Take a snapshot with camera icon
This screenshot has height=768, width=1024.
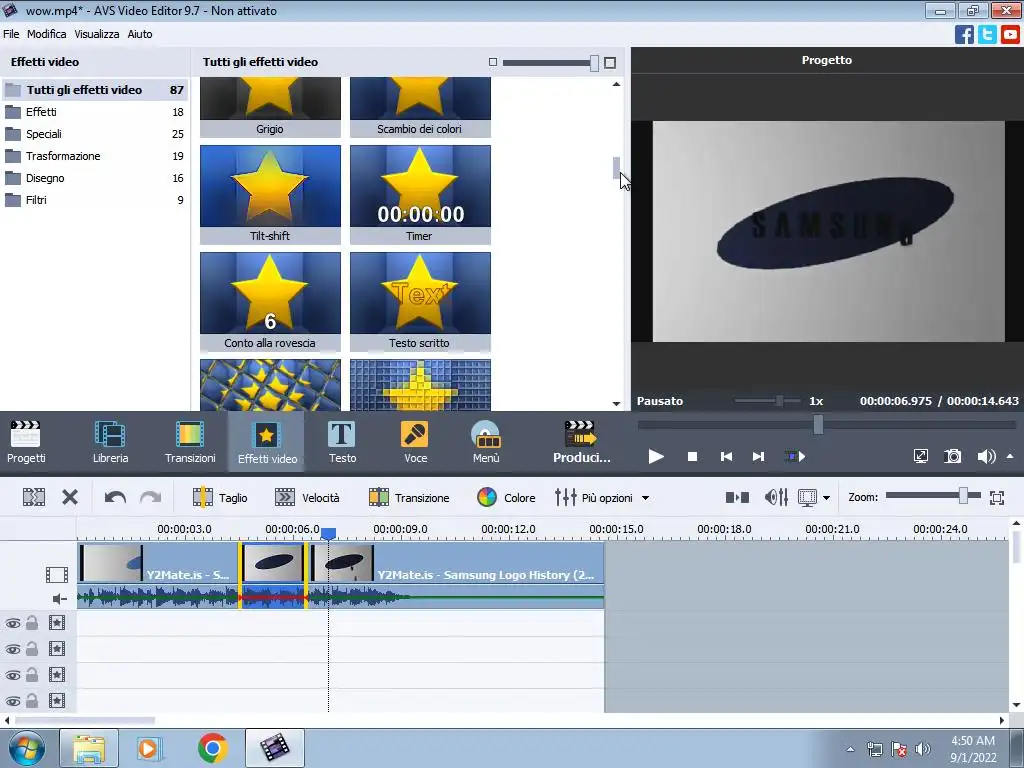(953, 456)
